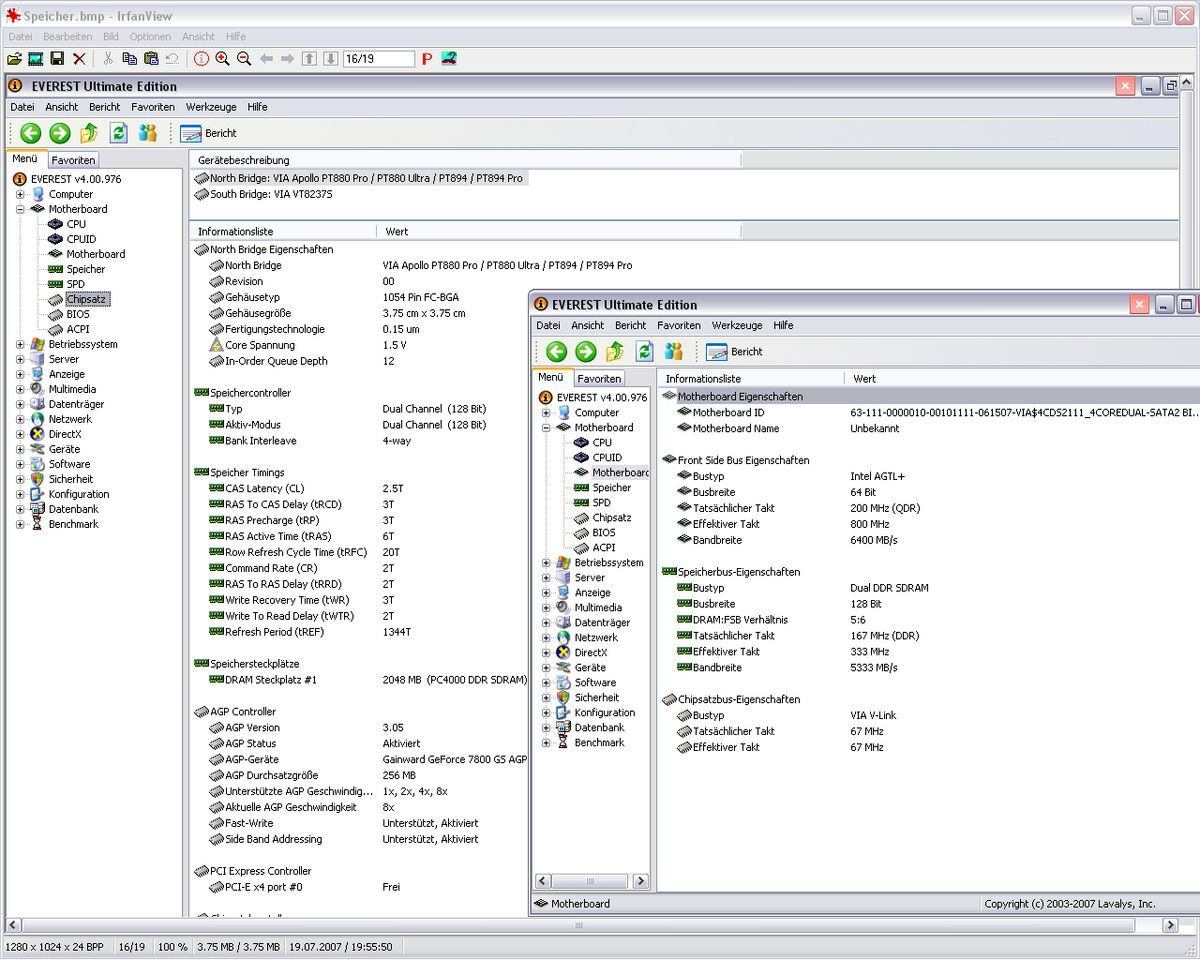Image resolution: width=1200 pixels, height=960 pixels.
Task: Delete the file using IrfanView's red X
Action: tap(79, 59)
